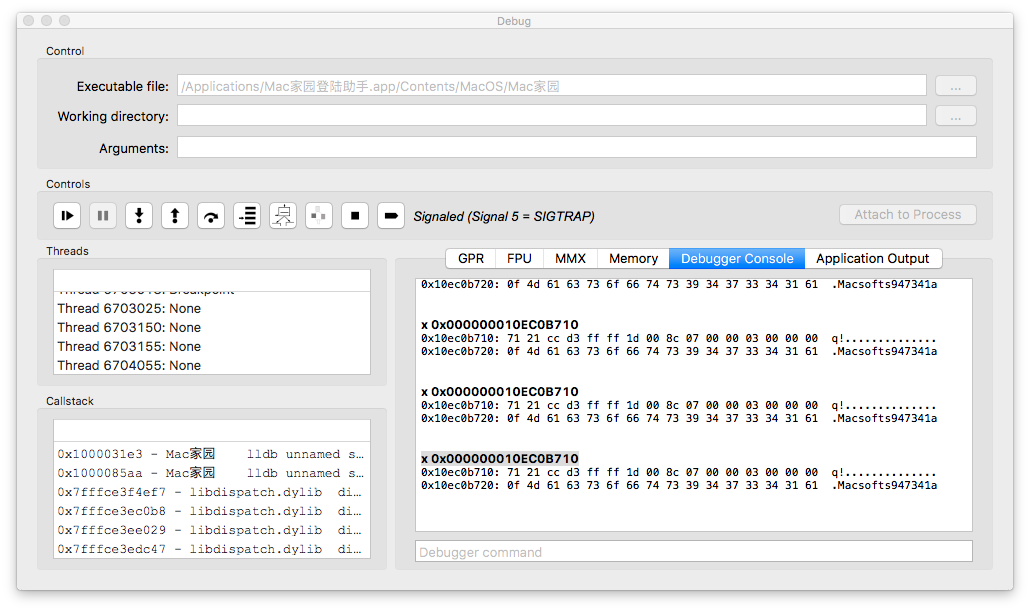Click the highlighted x 0x000000010EC0B710 command
Screen dimensions: 1030x611
coord(500,459)
